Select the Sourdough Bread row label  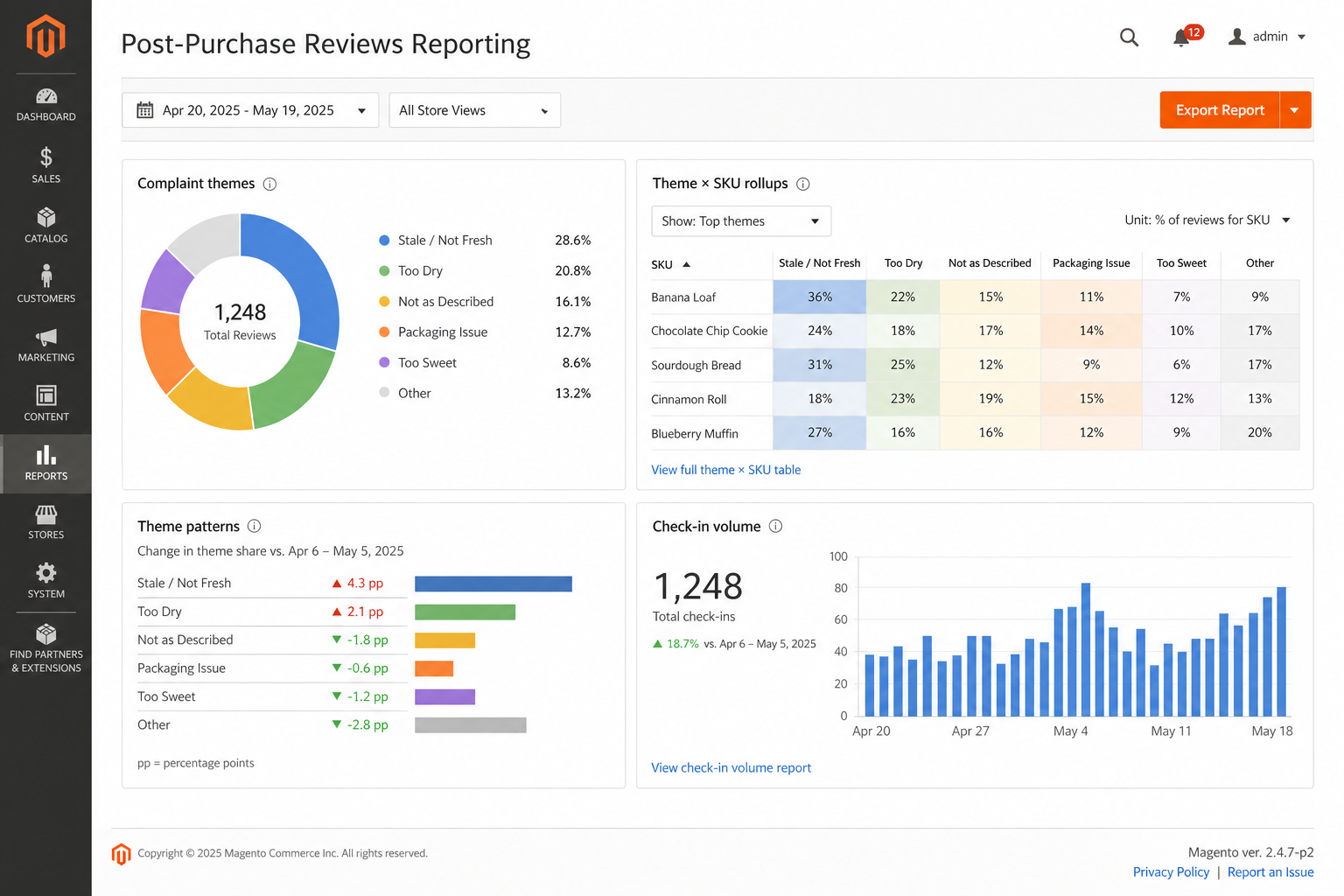click(x=696, y=365)
